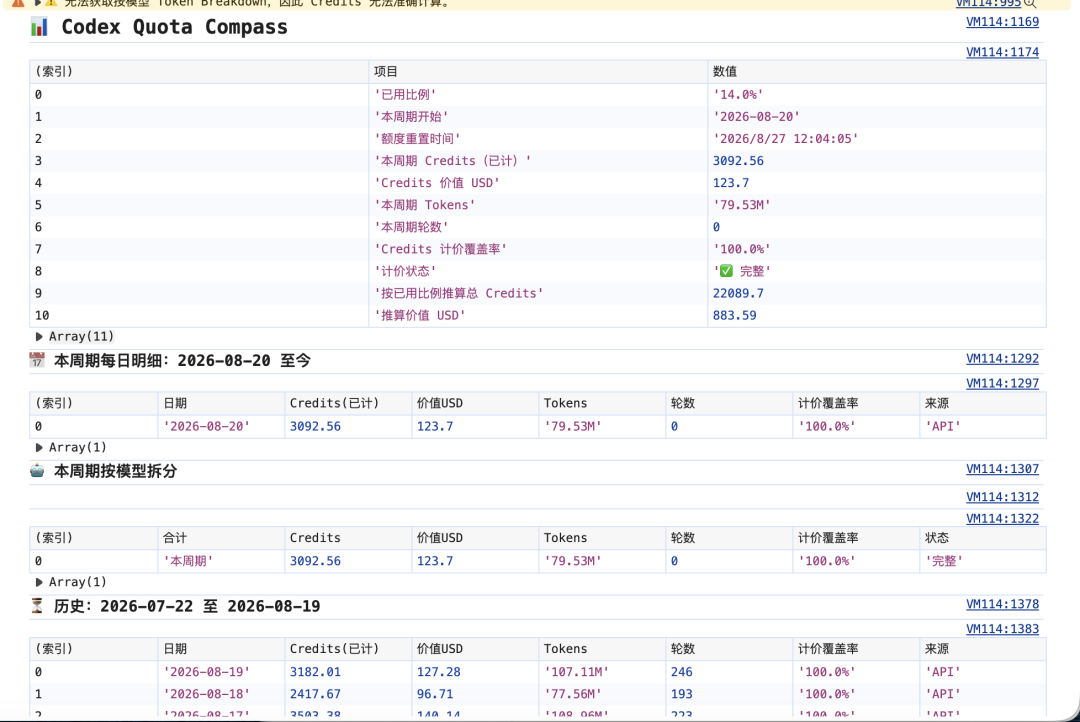Select the 96.71 USD value
Screen dimensions: 1080x722
[x=435, y=694]
